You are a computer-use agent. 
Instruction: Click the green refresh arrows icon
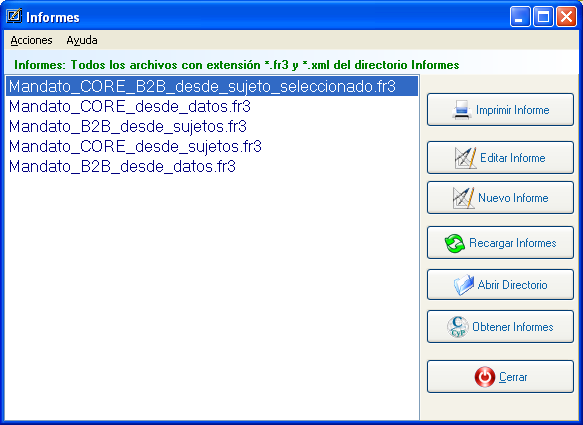tap(454, 244)
